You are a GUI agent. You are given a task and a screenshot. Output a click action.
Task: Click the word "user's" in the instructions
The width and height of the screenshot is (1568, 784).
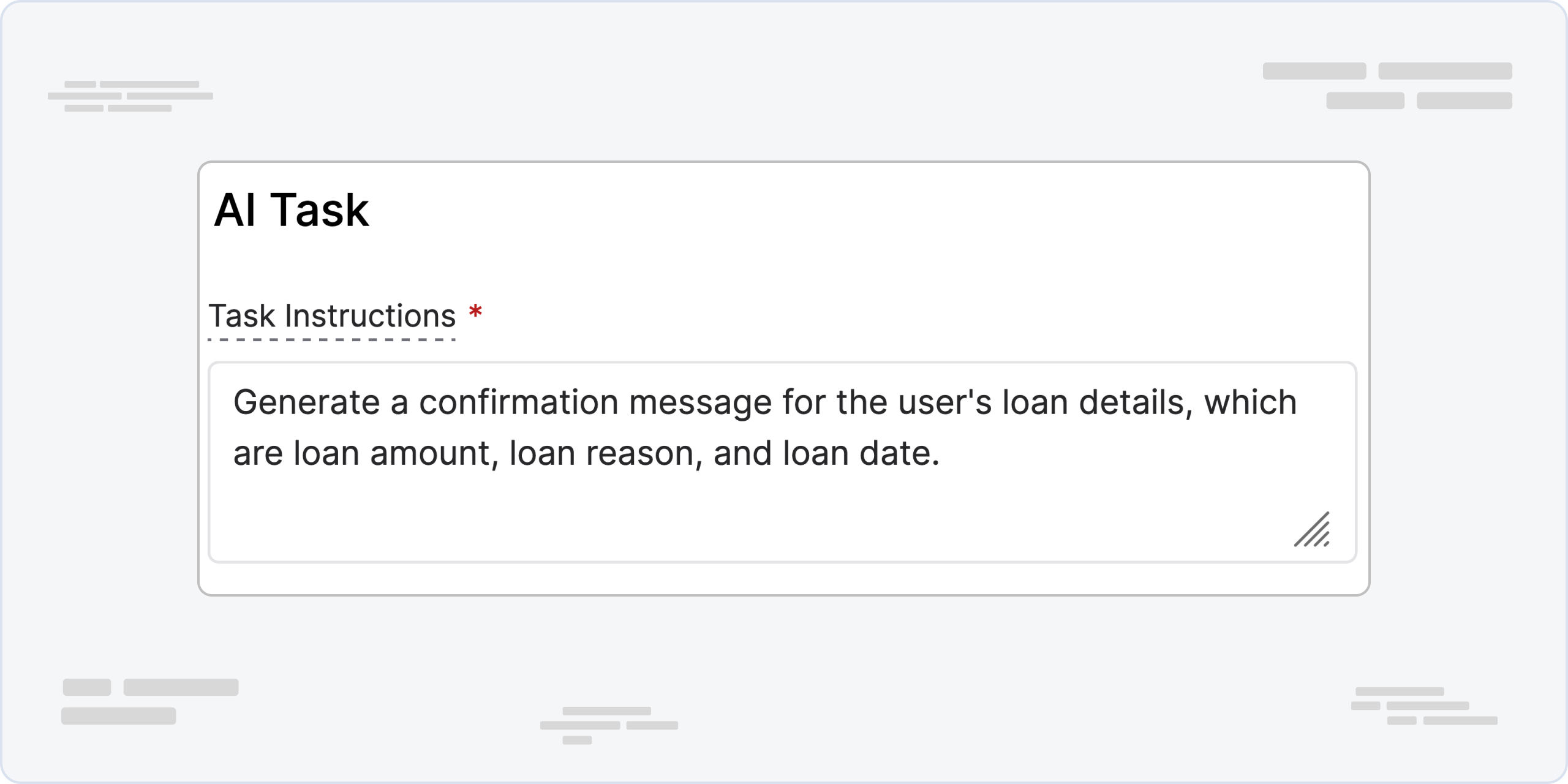click(944, 402)
